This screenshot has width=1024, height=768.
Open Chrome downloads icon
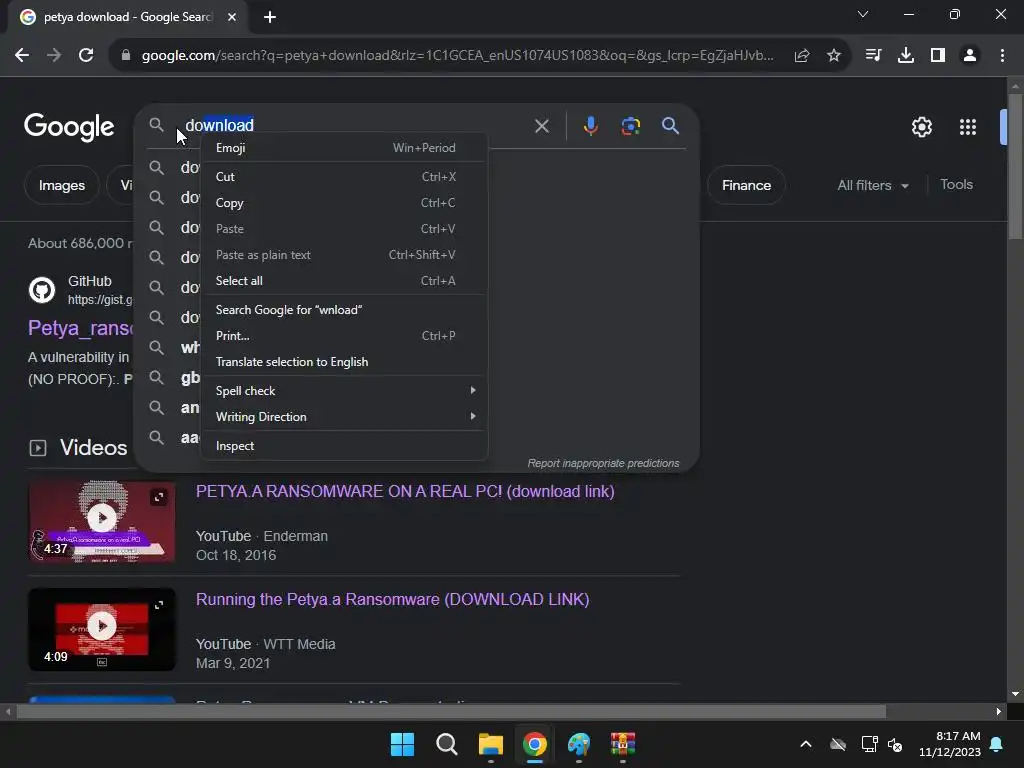pos(906,56)
